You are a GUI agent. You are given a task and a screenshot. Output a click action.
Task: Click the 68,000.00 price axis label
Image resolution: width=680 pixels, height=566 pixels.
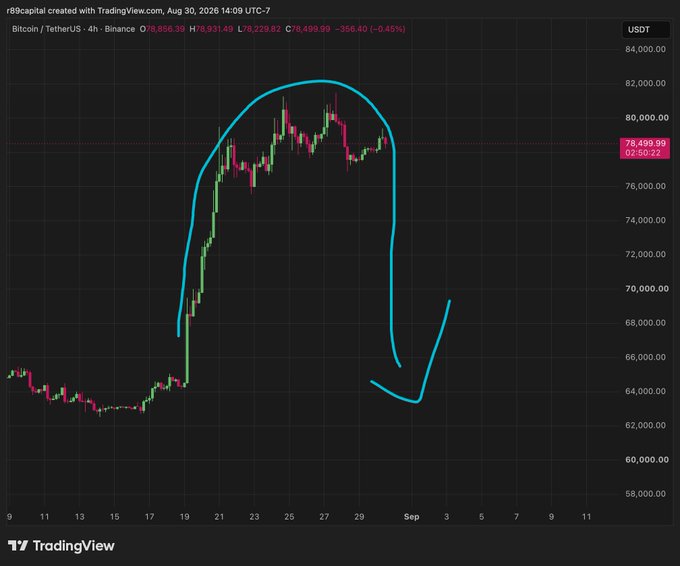[x=645, y=323]
